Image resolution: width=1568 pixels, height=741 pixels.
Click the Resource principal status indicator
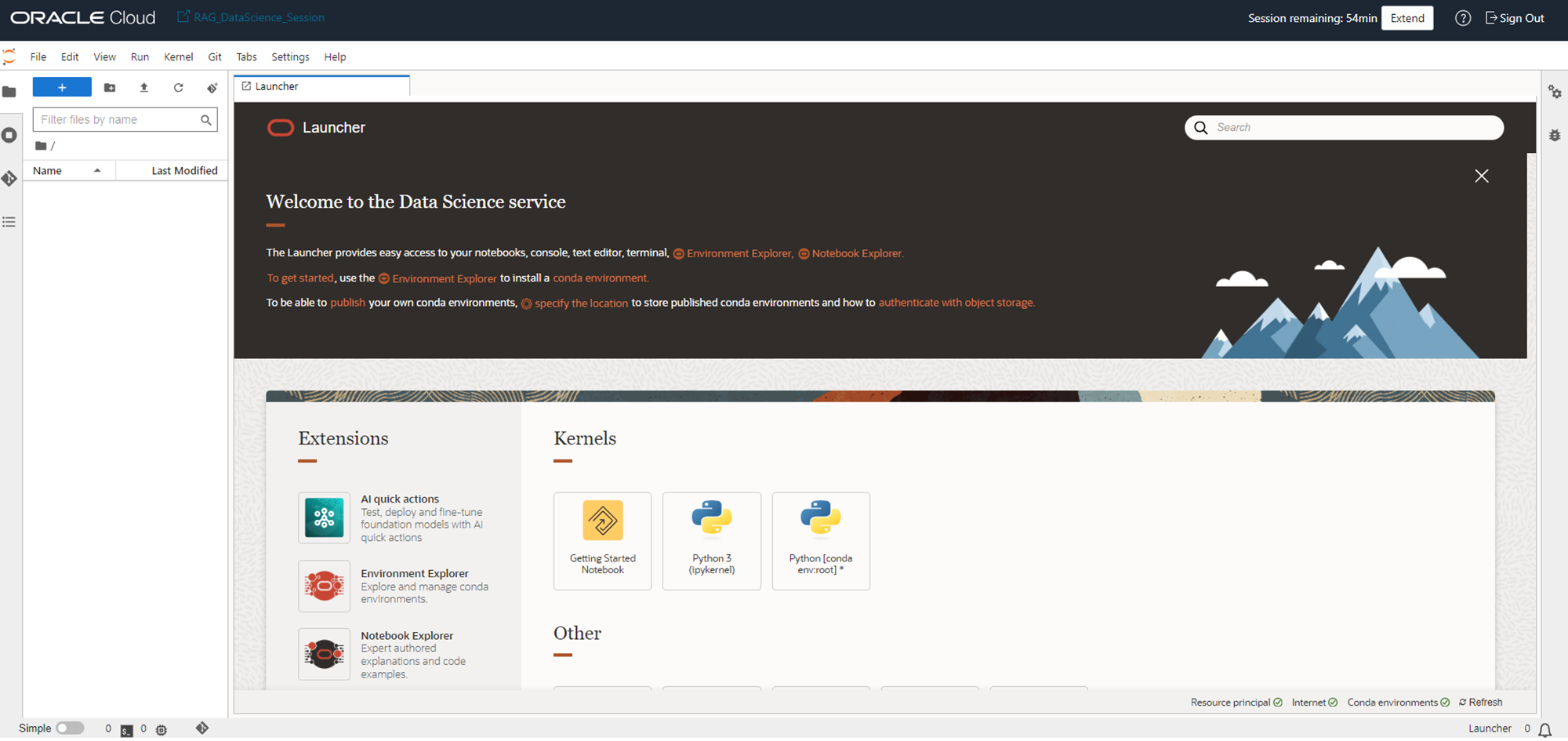1236,703
